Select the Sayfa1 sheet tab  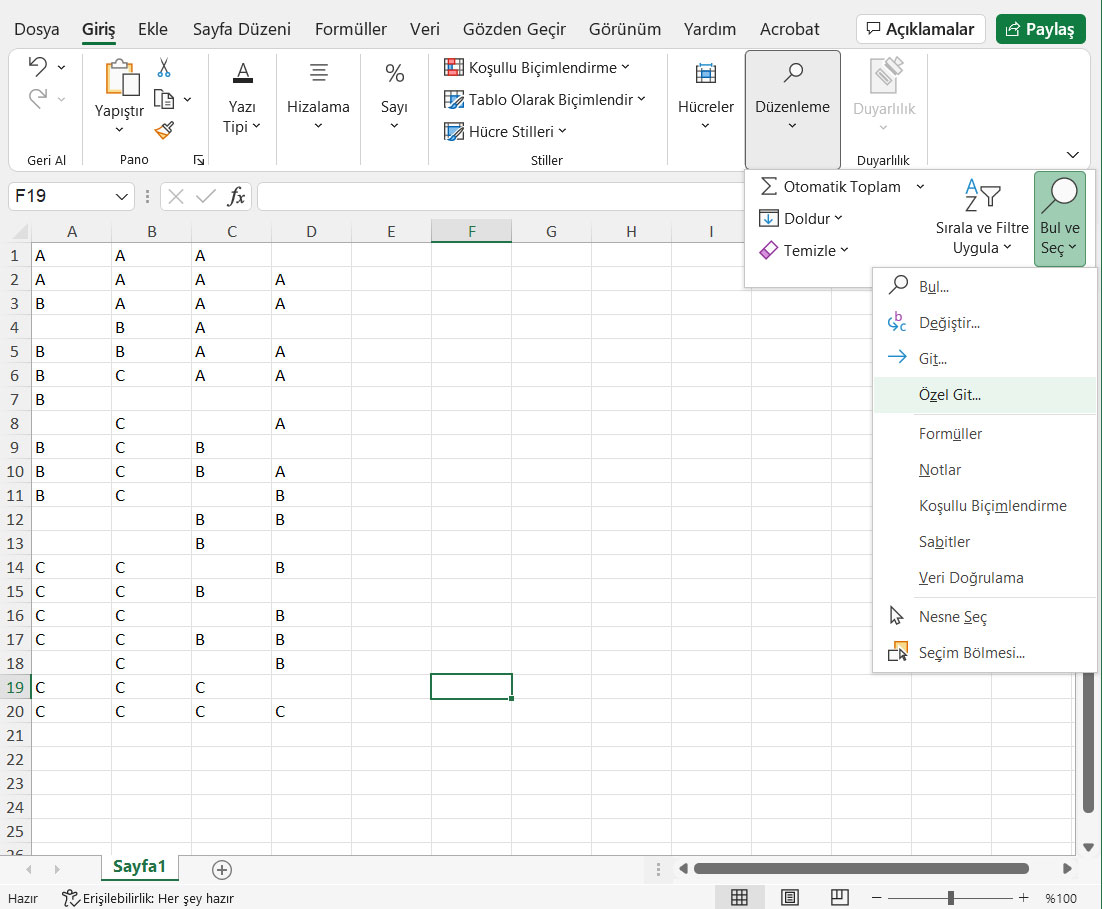(139, 867)
